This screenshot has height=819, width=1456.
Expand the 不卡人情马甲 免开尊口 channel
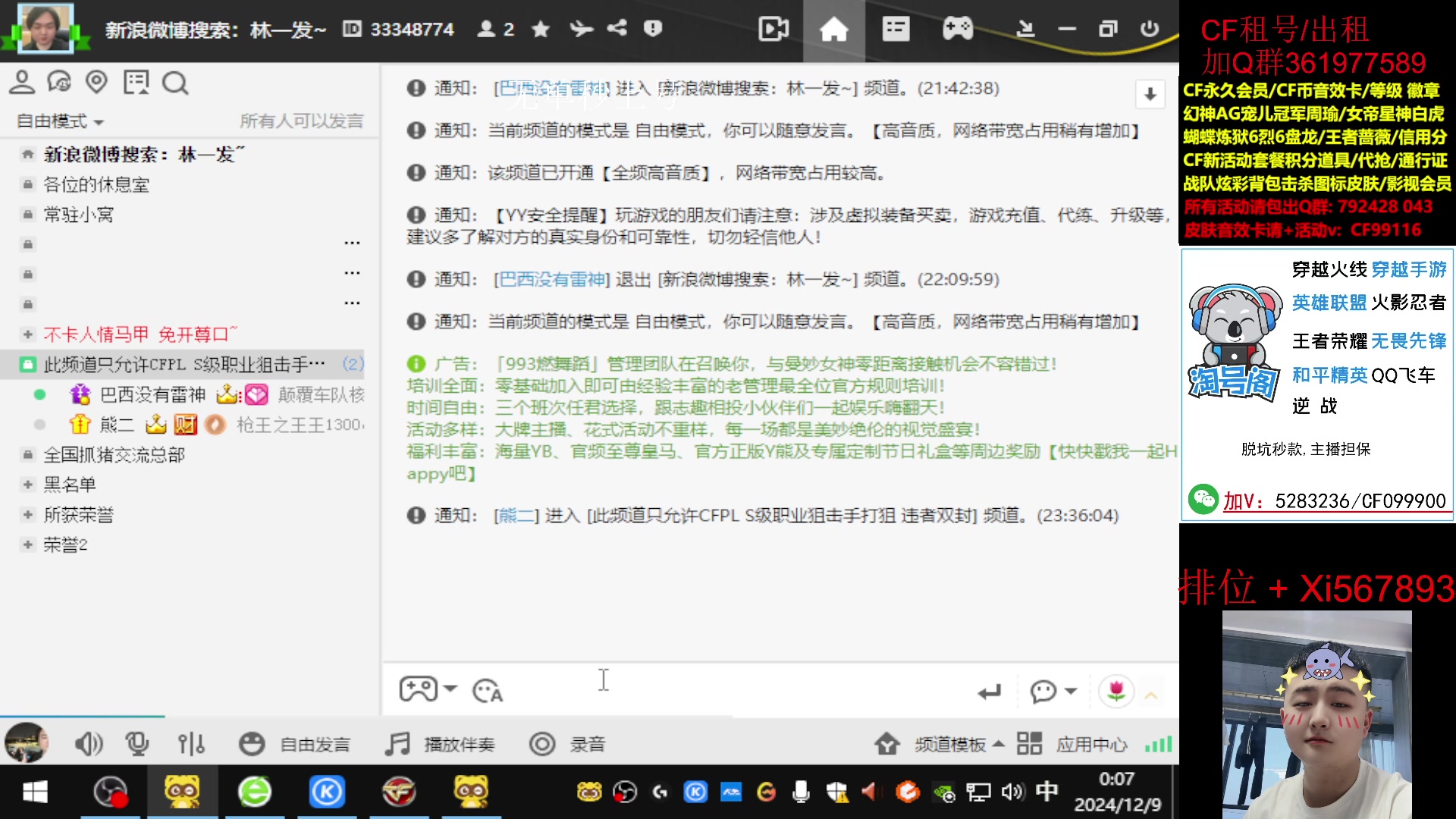coord(28,334)
